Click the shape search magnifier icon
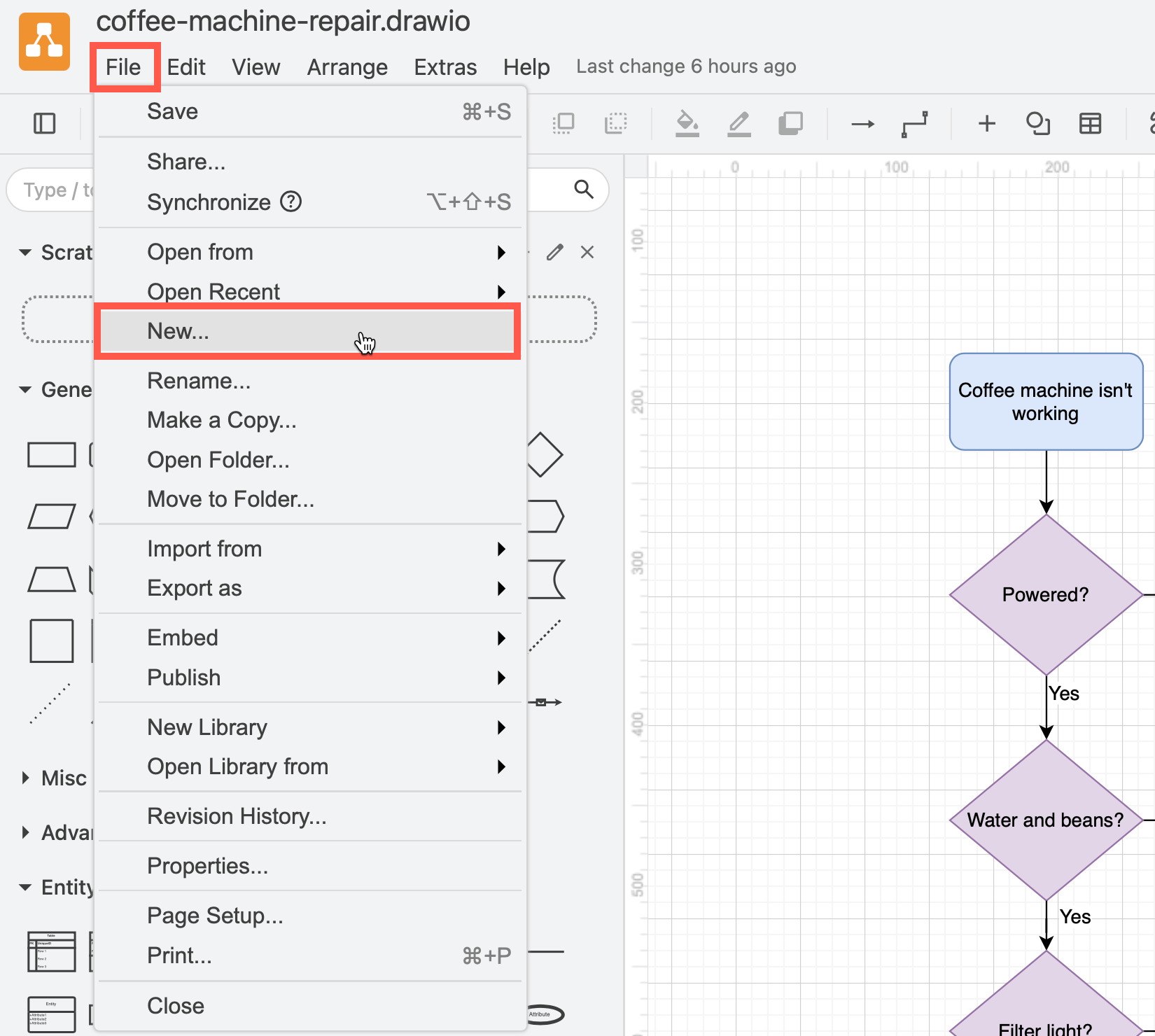 coord(583,189)
